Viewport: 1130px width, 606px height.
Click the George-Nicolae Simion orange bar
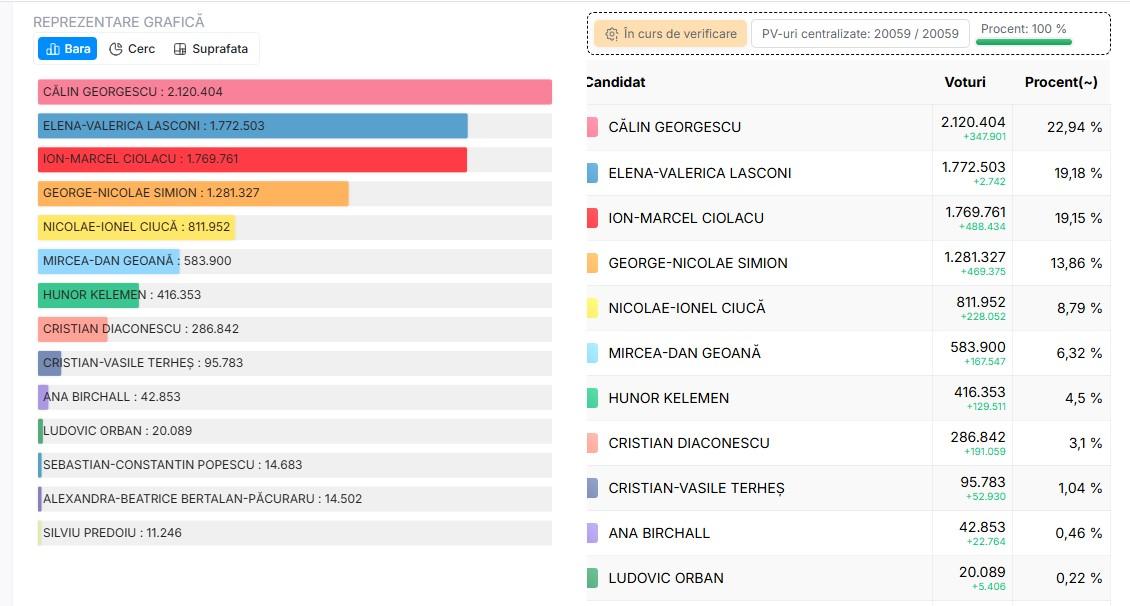pos(193,194)
